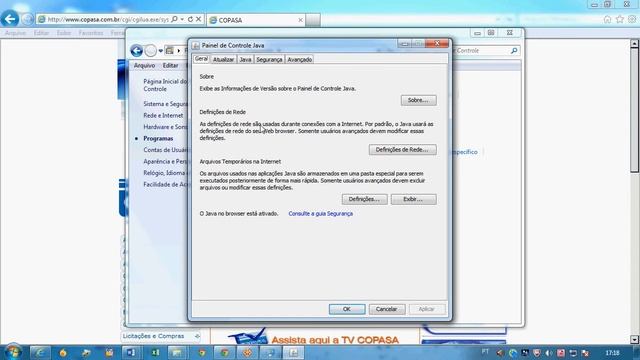Switch to the Geral tab

coord(201,59)
